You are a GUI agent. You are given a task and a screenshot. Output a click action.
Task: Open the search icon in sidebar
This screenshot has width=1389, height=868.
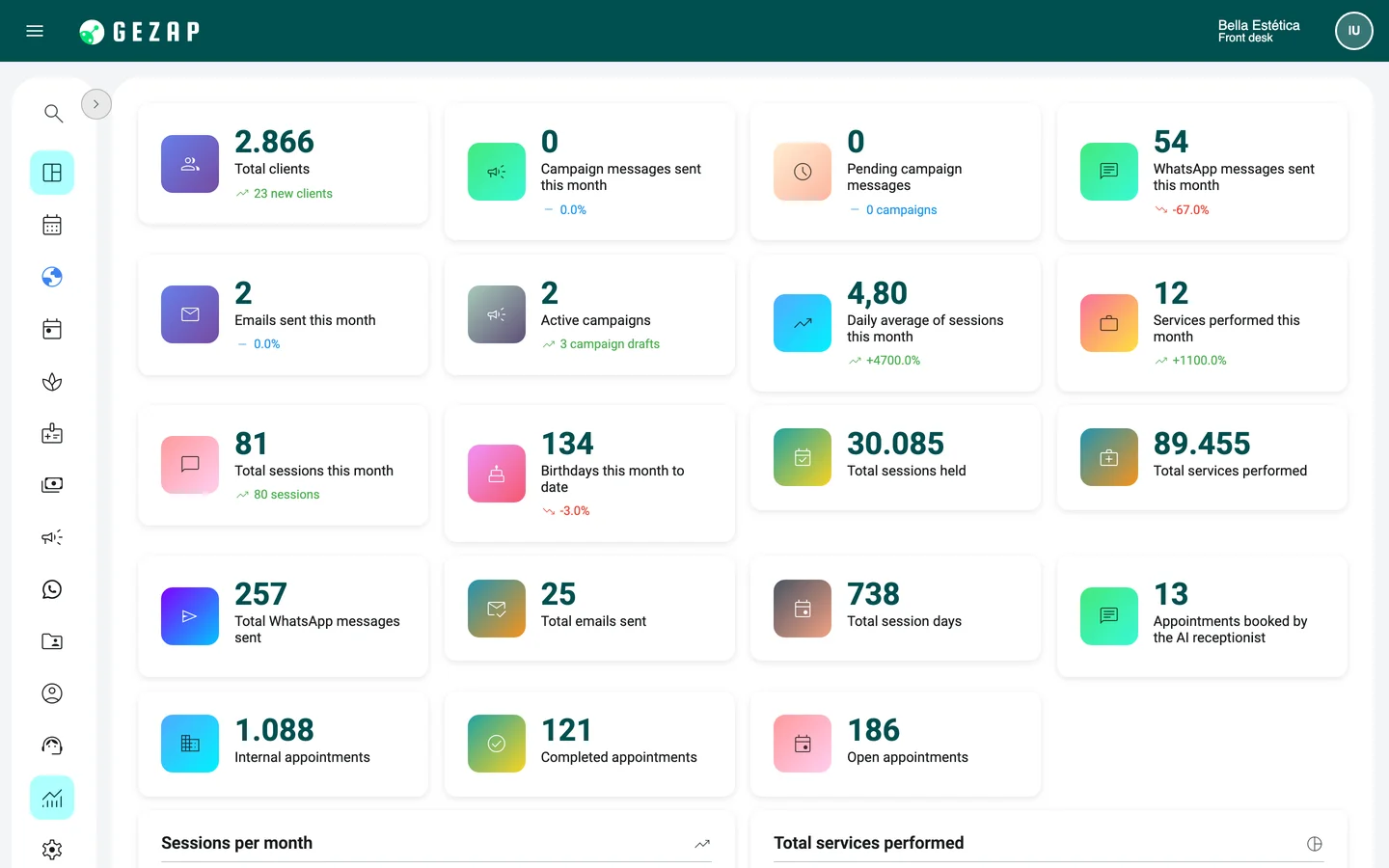[x=53, y=114]
